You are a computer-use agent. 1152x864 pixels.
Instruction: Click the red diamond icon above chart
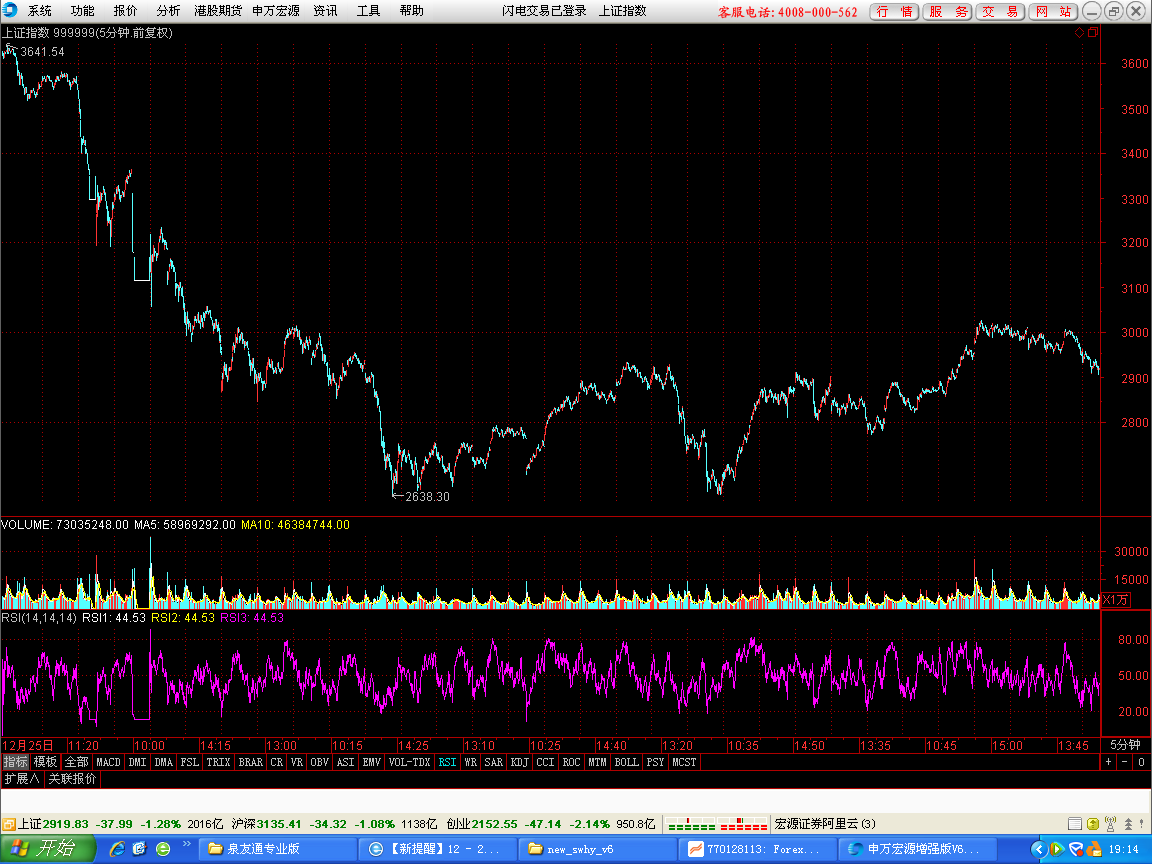[x=1079, y=32]
